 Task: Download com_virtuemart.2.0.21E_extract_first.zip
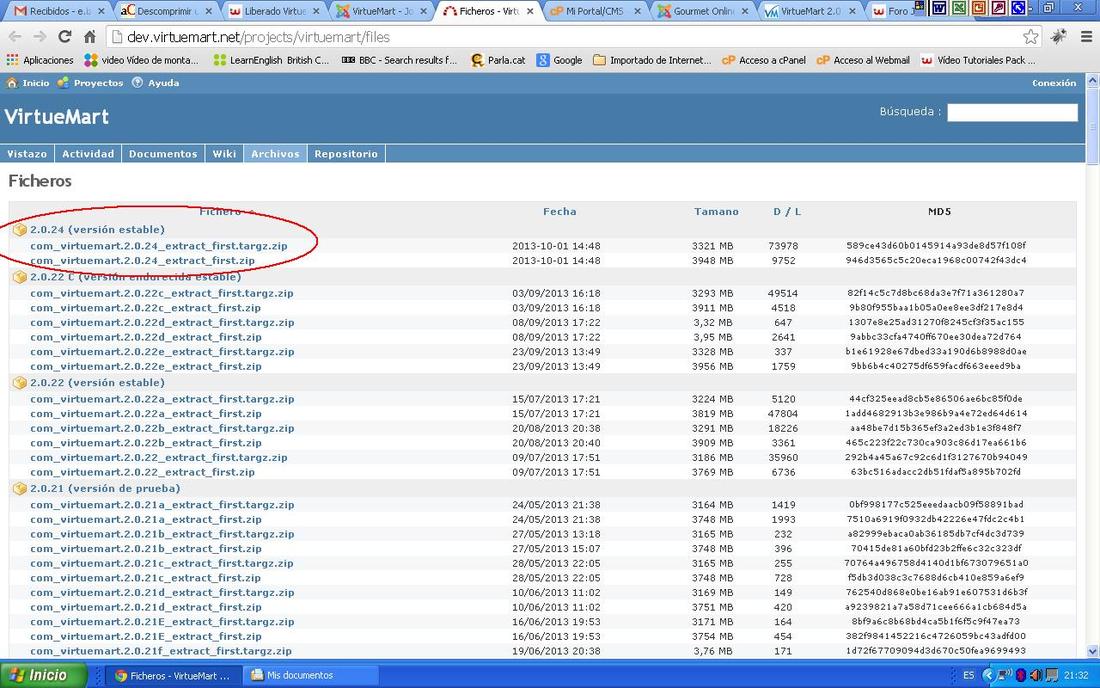coord(146,637)
